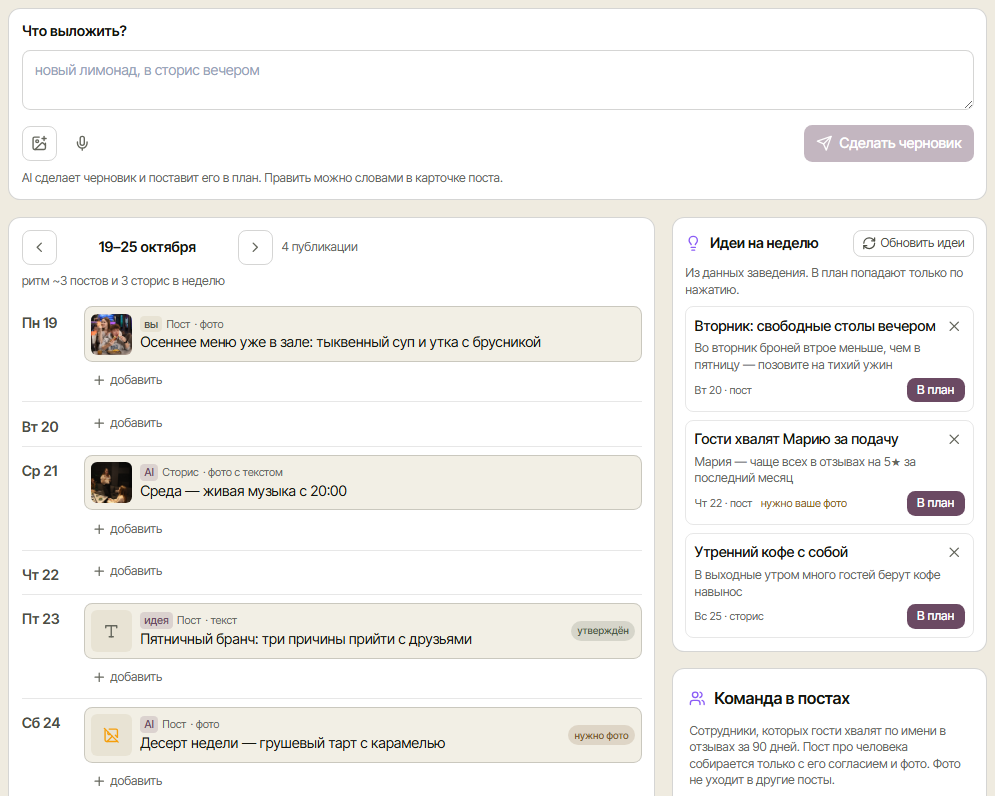Click the 'нужно фото' badge on Saturday post
The width and height of the screenshot is (995, 796).
pos(601,735)
